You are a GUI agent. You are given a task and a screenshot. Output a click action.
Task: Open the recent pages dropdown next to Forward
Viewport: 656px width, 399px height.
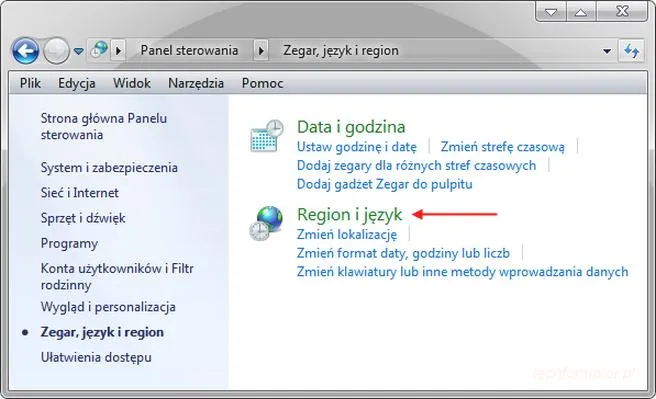[78, 51]
